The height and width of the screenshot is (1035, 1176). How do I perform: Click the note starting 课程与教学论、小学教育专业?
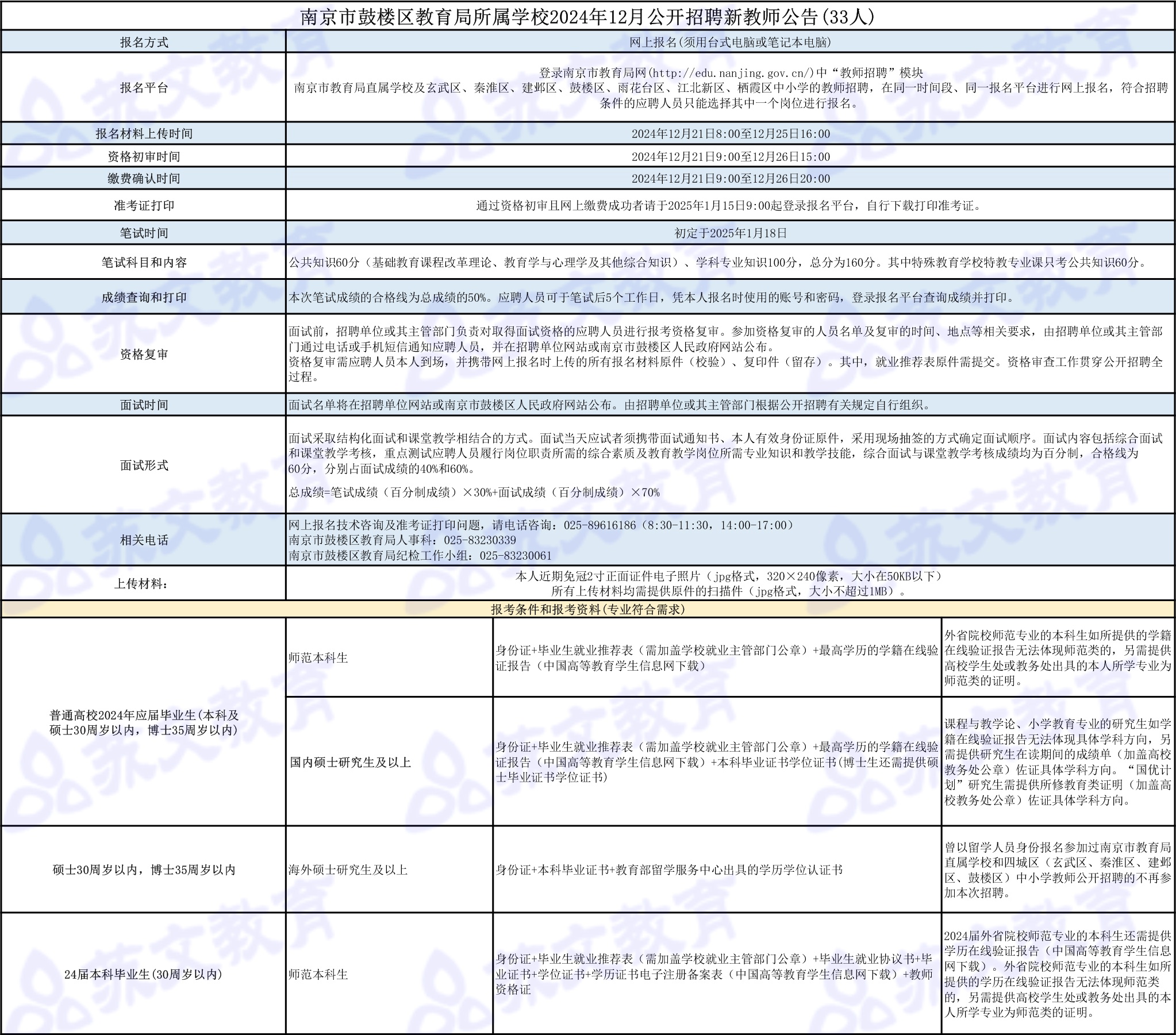(1058, 761)
